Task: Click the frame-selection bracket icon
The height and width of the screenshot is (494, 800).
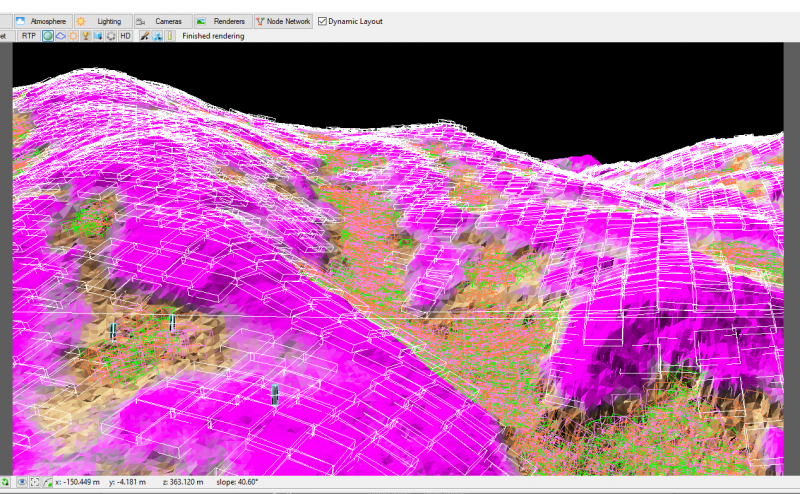Action: point(35,482)
